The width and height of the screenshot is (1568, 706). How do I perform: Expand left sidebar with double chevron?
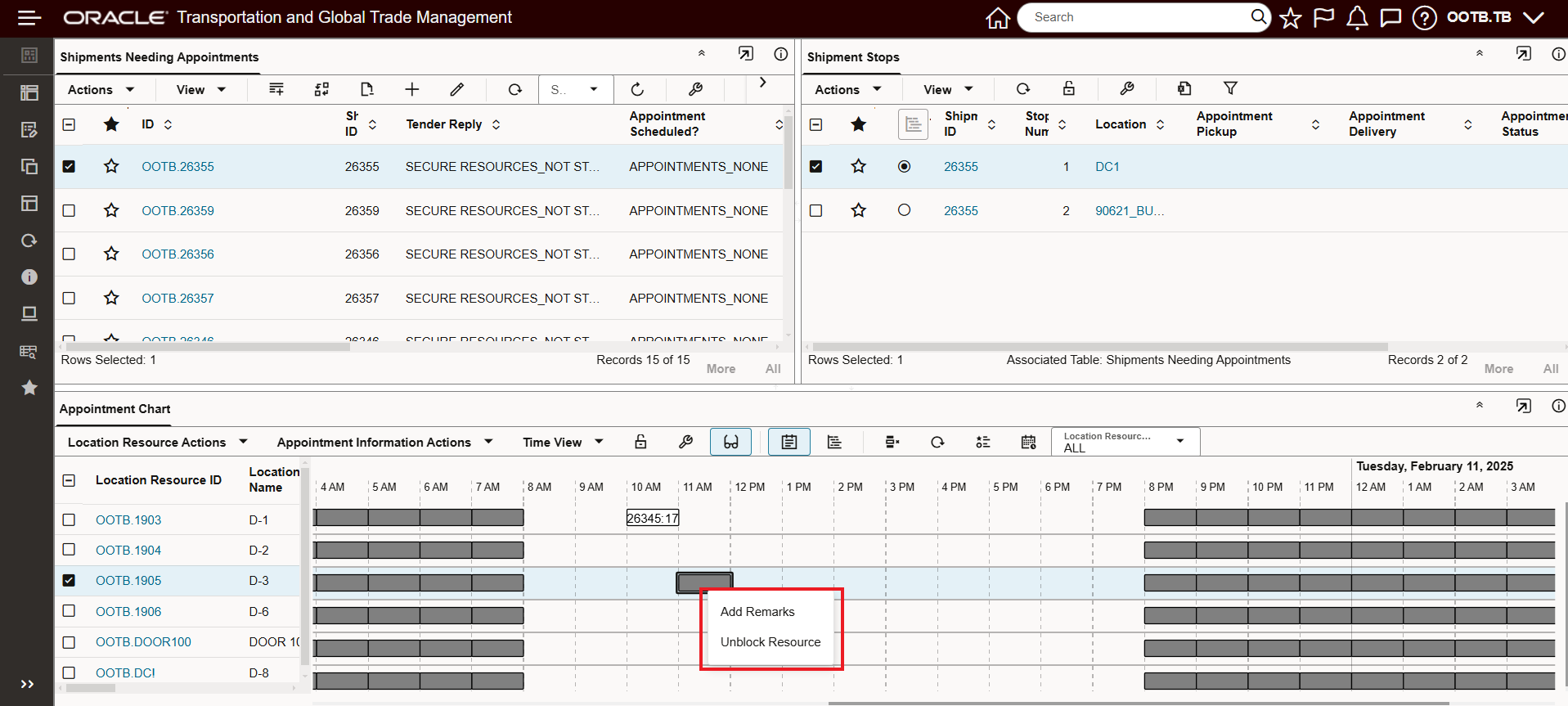click(27, 684)
